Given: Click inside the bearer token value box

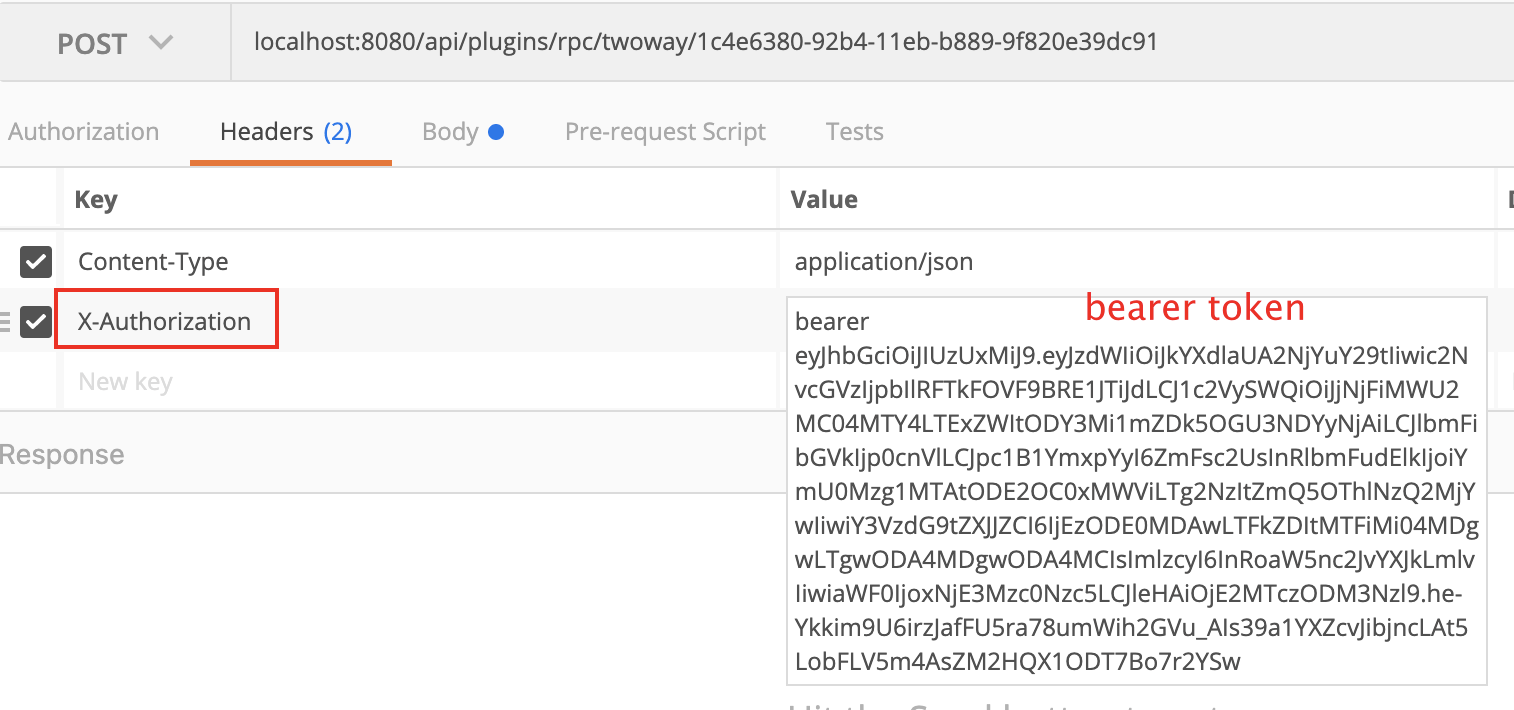Looking at the screenshot, I should (1135, 490).
